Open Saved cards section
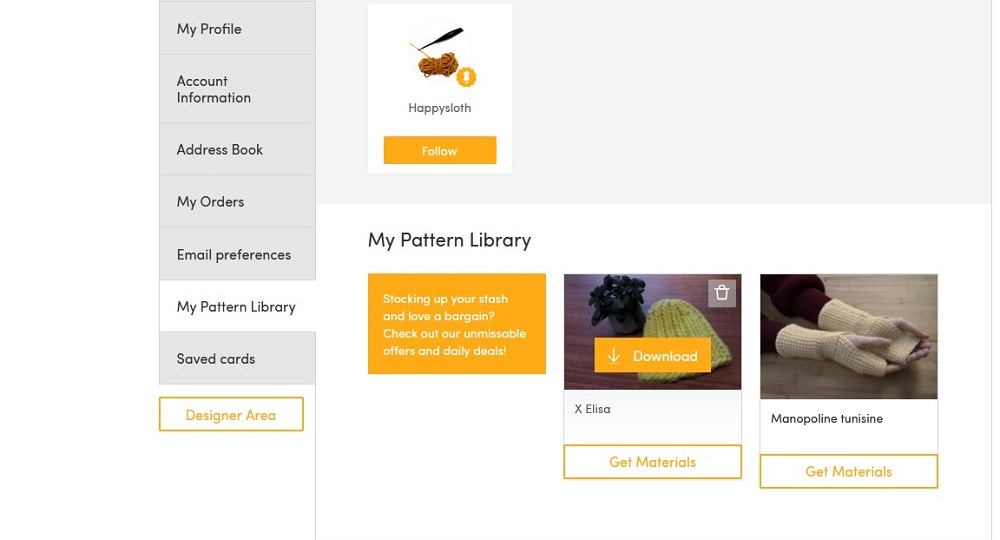This screenshot has width=1000, height=540. [237, 358]
